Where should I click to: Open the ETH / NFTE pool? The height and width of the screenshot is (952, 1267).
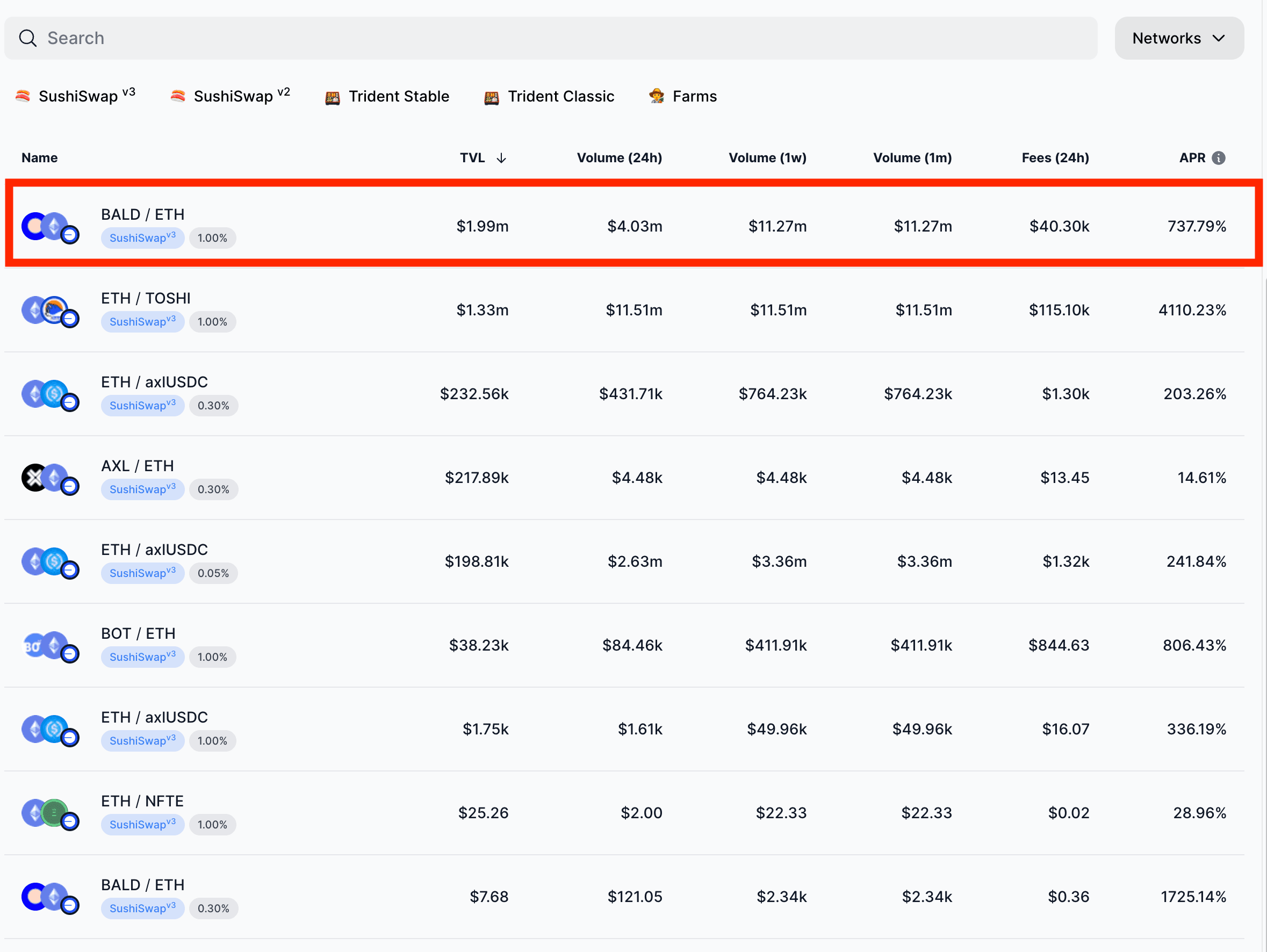[x=624, y=813]
